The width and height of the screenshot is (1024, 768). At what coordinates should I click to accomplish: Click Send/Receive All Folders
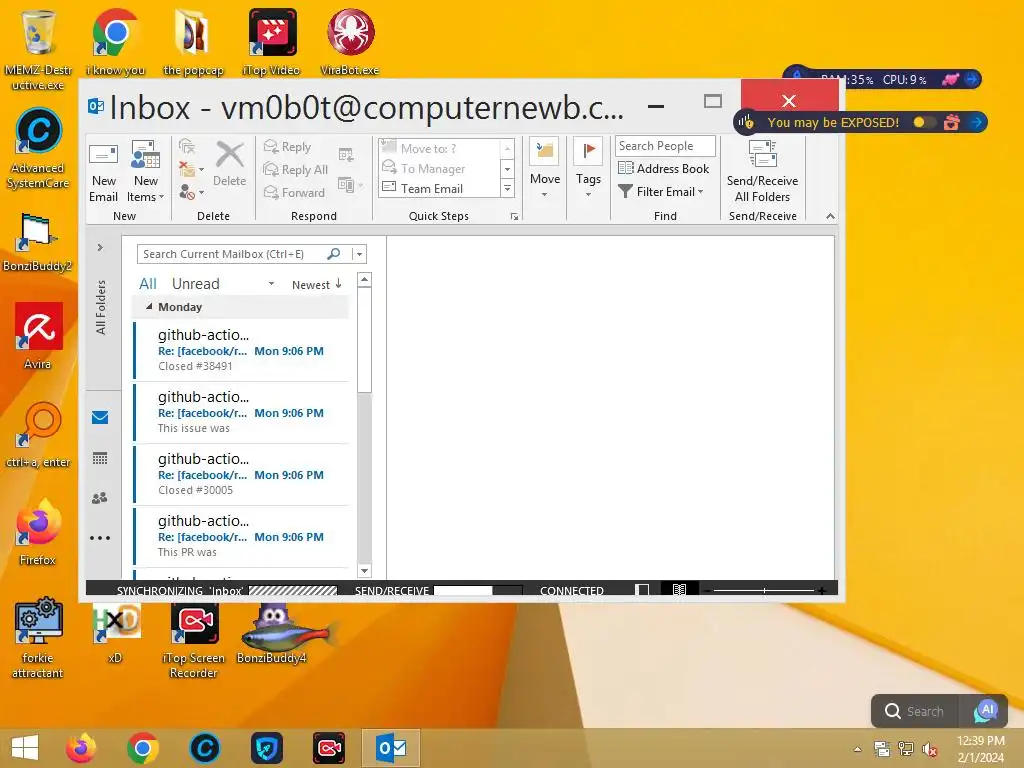[x=762, y=172]
